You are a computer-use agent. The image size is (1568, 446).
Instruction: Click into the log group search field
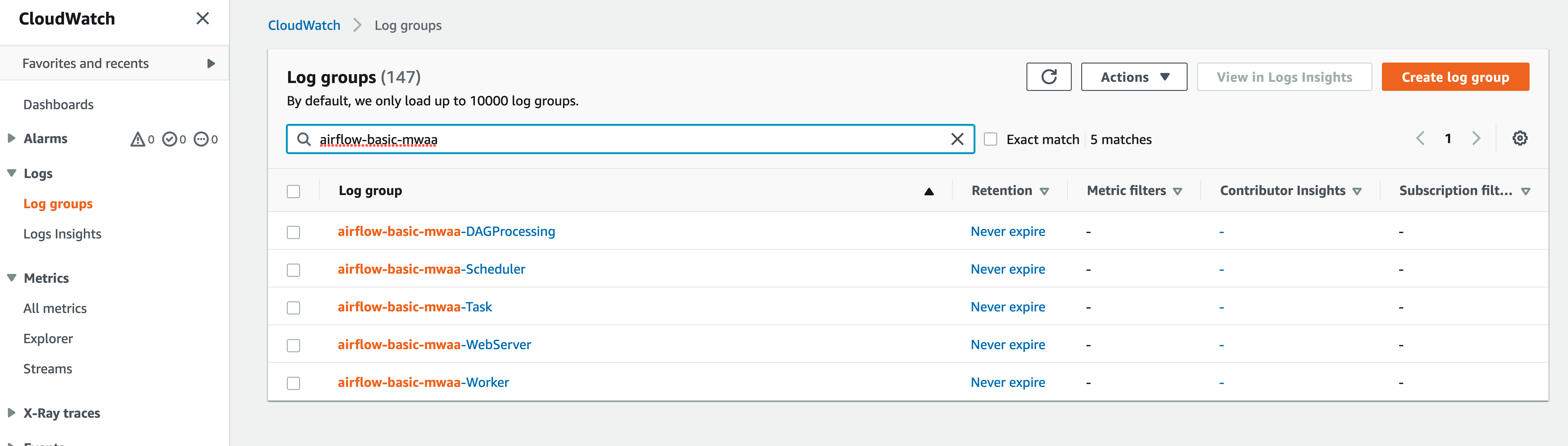coord(627,139)
